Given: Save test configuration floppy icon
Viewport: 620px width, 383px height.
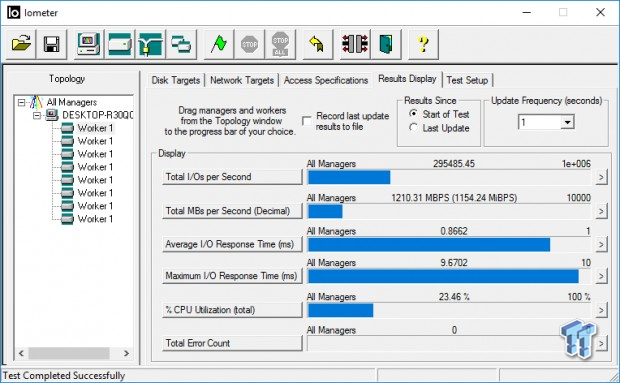Looking at the screenshot, I should pos(51,44).
